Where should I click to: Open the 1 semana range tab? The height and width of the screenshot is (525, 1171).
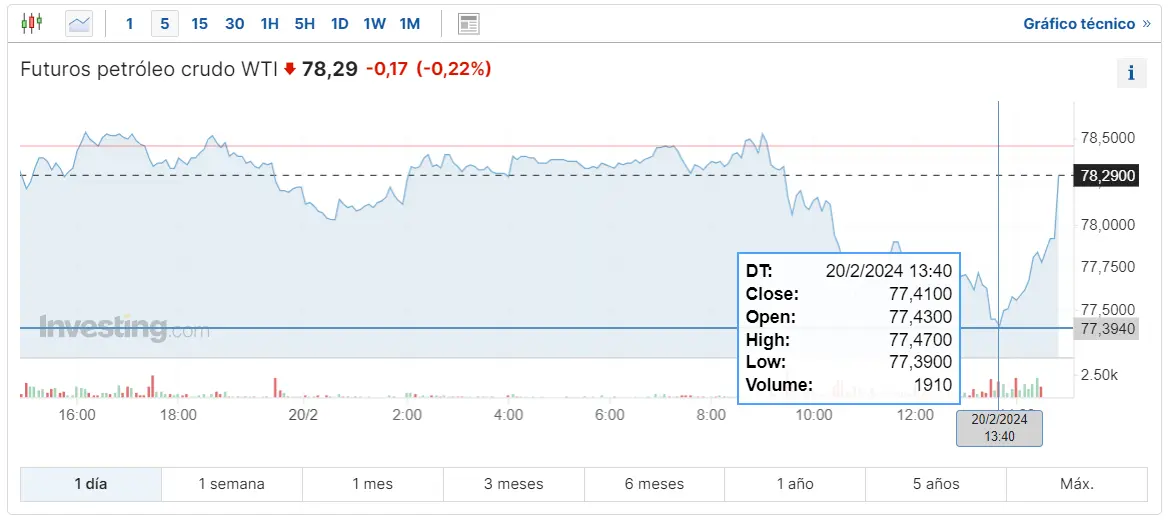click(x=232, y=484)
